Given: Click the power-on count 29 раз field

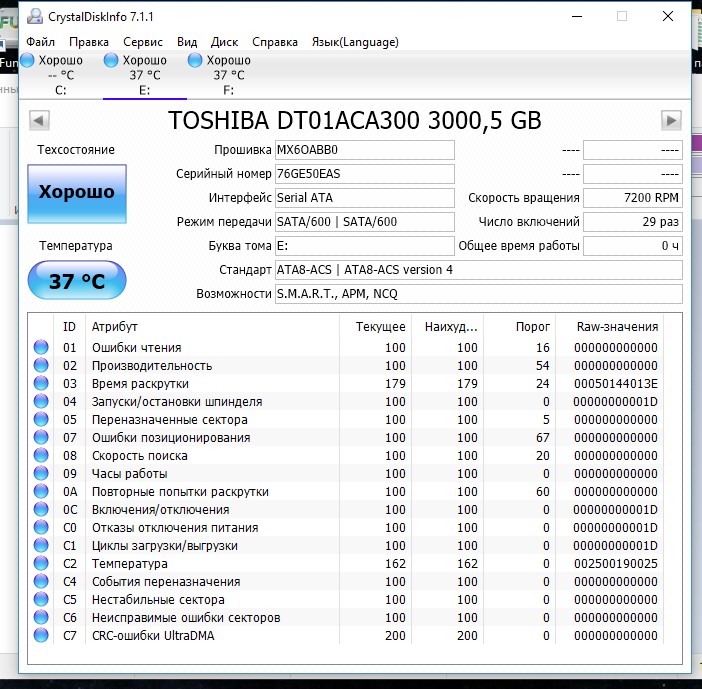Looking at the screenshot, I should point(633,222).
